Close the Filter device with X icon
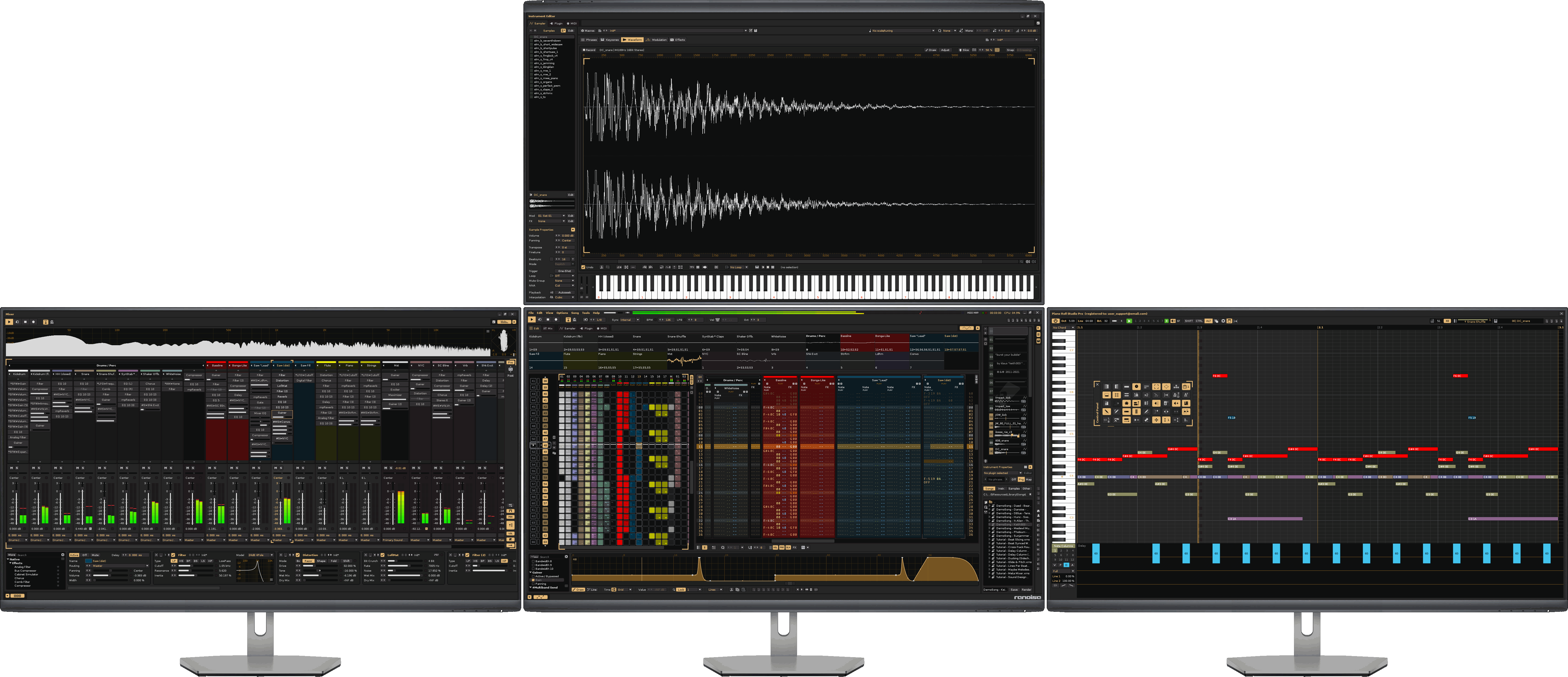 [x=156, y=555]
